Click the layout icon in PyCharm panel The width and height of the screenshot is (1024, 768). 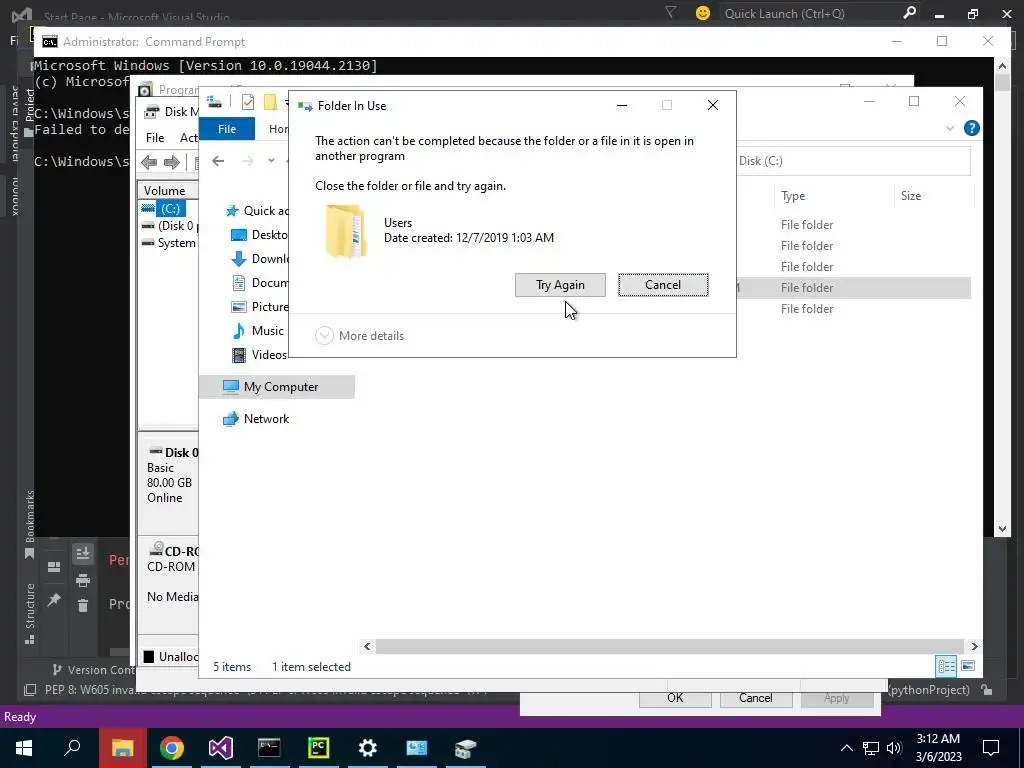pos(54,567)
